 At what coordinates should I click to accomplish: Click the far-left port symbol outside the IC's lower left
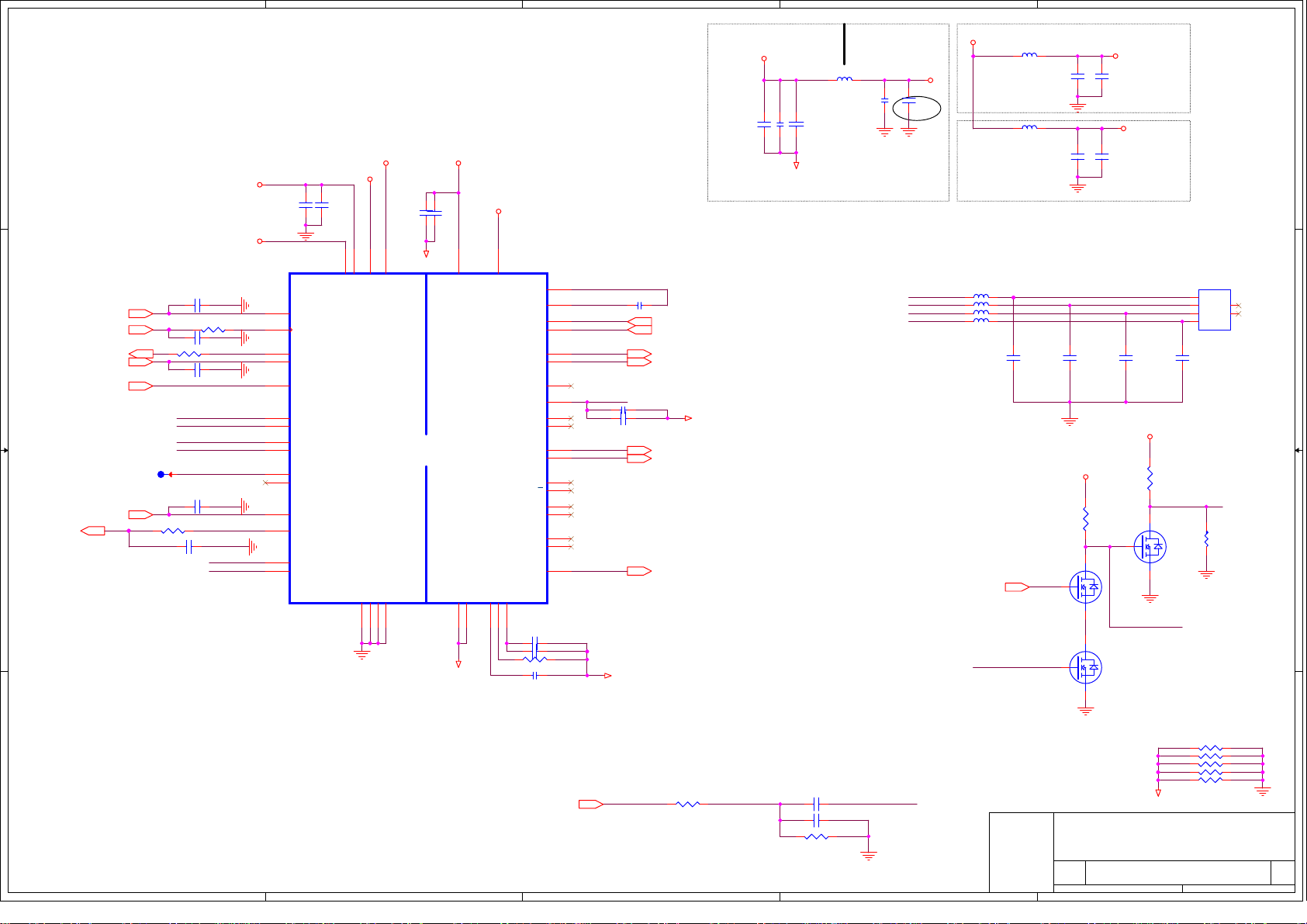93,531
